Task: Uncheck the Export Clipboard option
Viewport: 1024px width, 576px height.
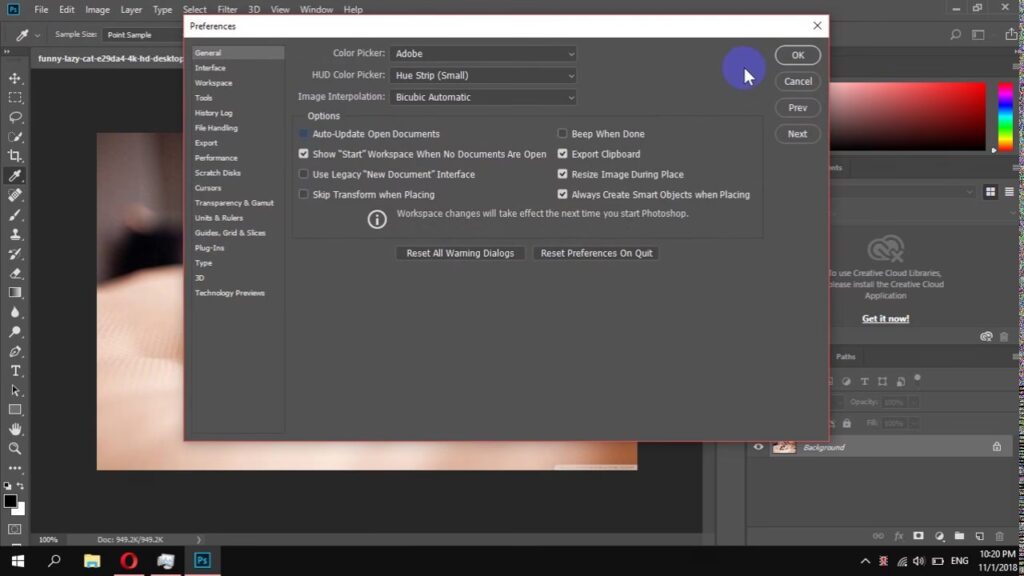Action: point(562,154)
